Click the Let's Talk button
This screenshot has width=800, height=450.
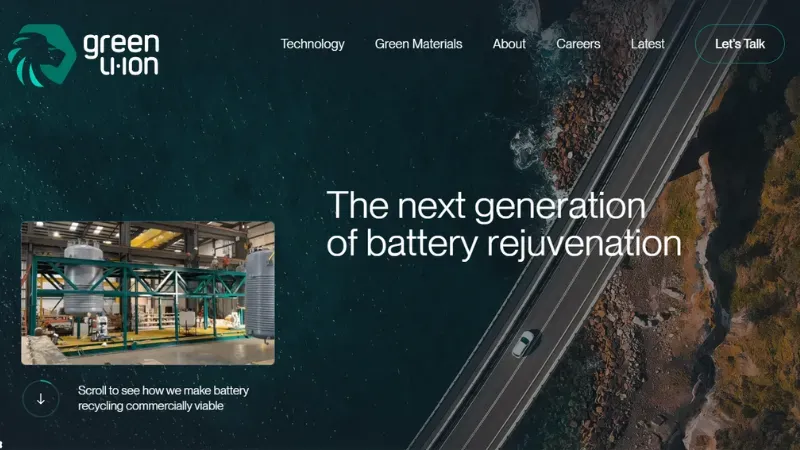point(740,44)
